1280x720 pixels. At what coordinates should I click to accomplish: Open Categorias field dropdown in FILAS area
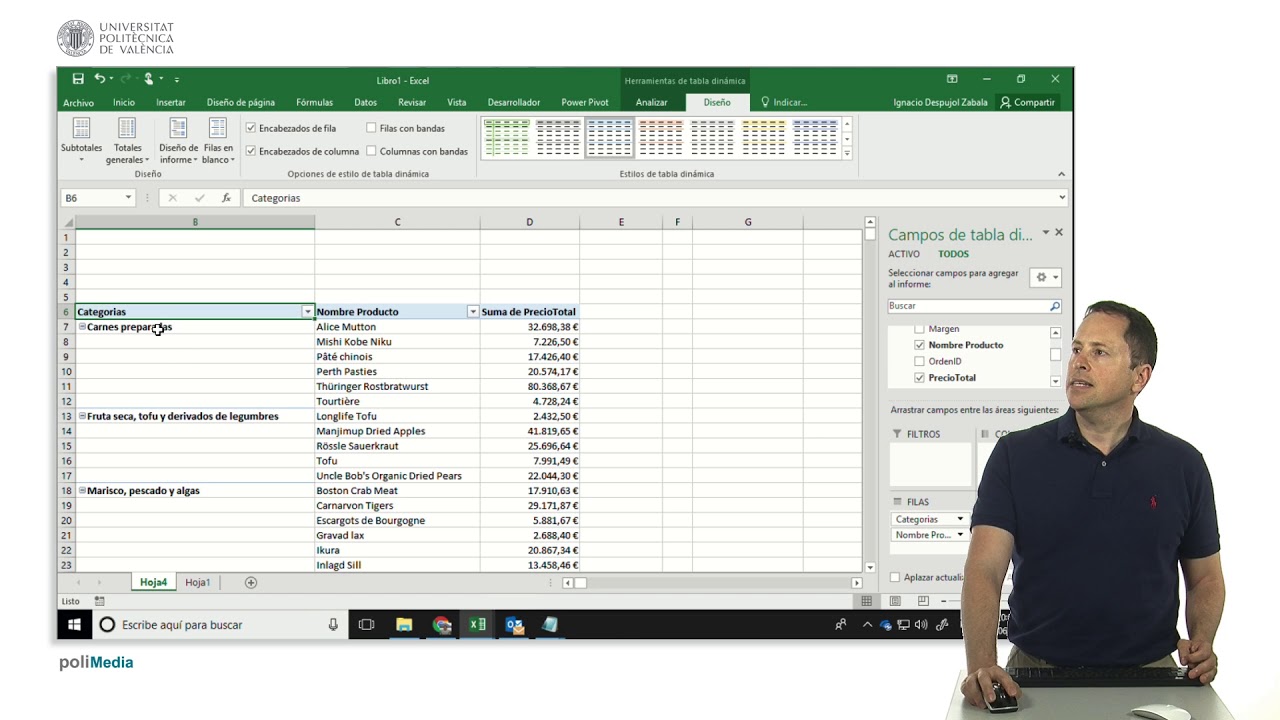coord(960,519)
